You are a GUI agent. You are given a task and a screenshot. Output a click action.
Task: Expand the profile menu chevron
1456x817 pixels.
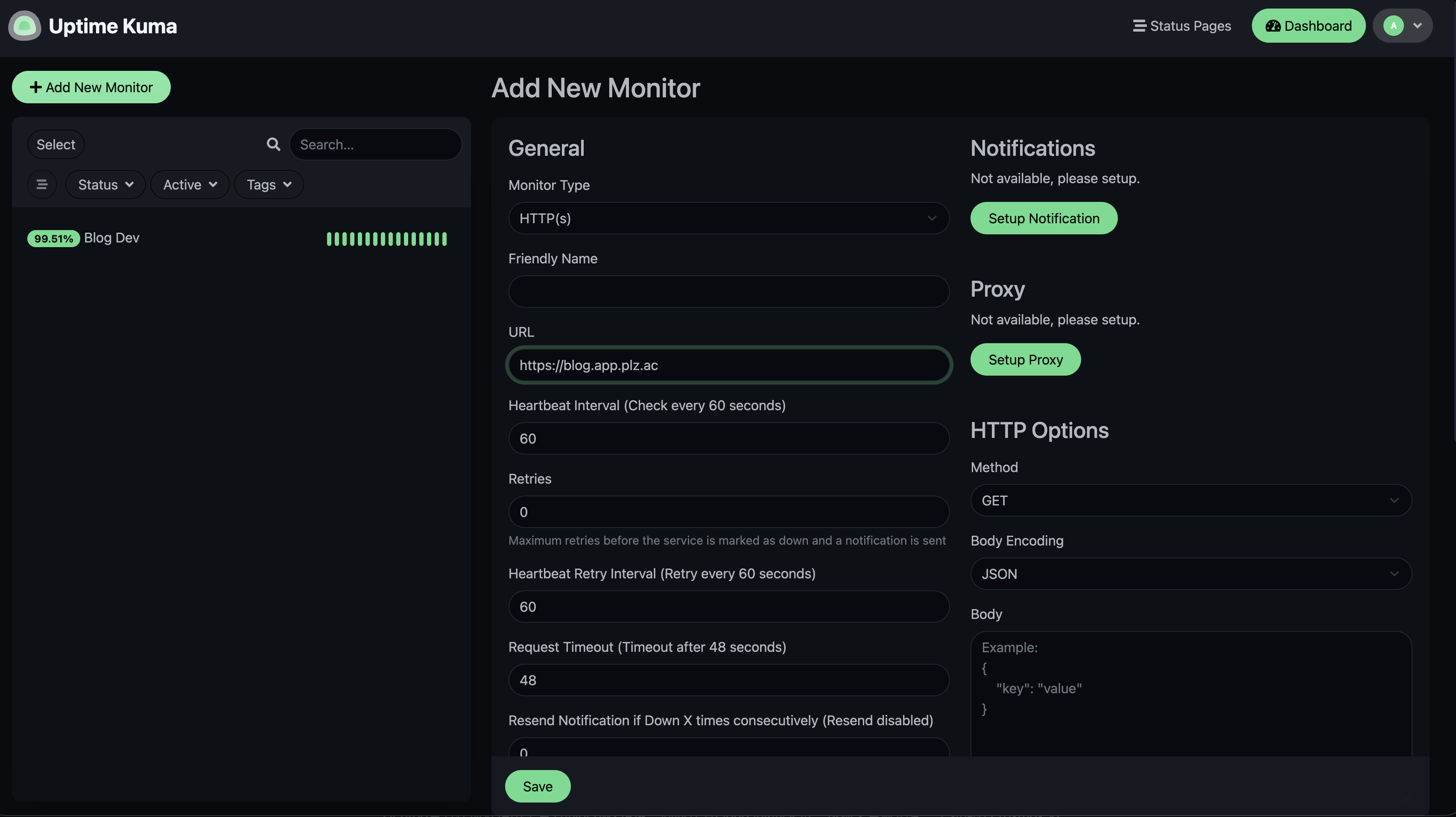[x=1417, y=26]
